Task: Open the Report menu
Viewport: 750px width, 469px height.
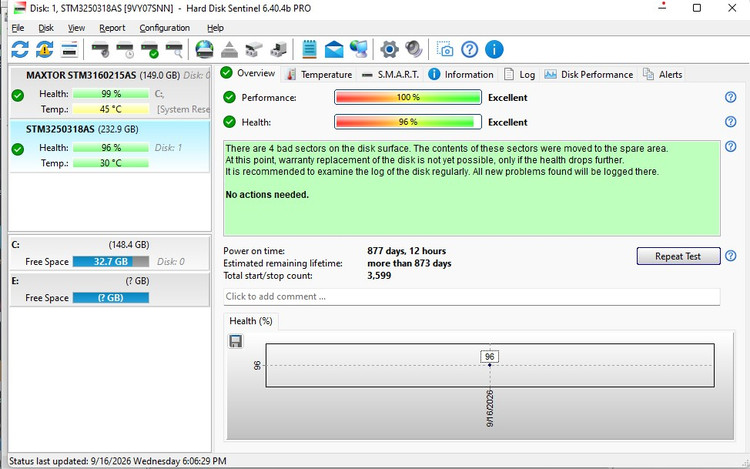Action: [112, 28]
